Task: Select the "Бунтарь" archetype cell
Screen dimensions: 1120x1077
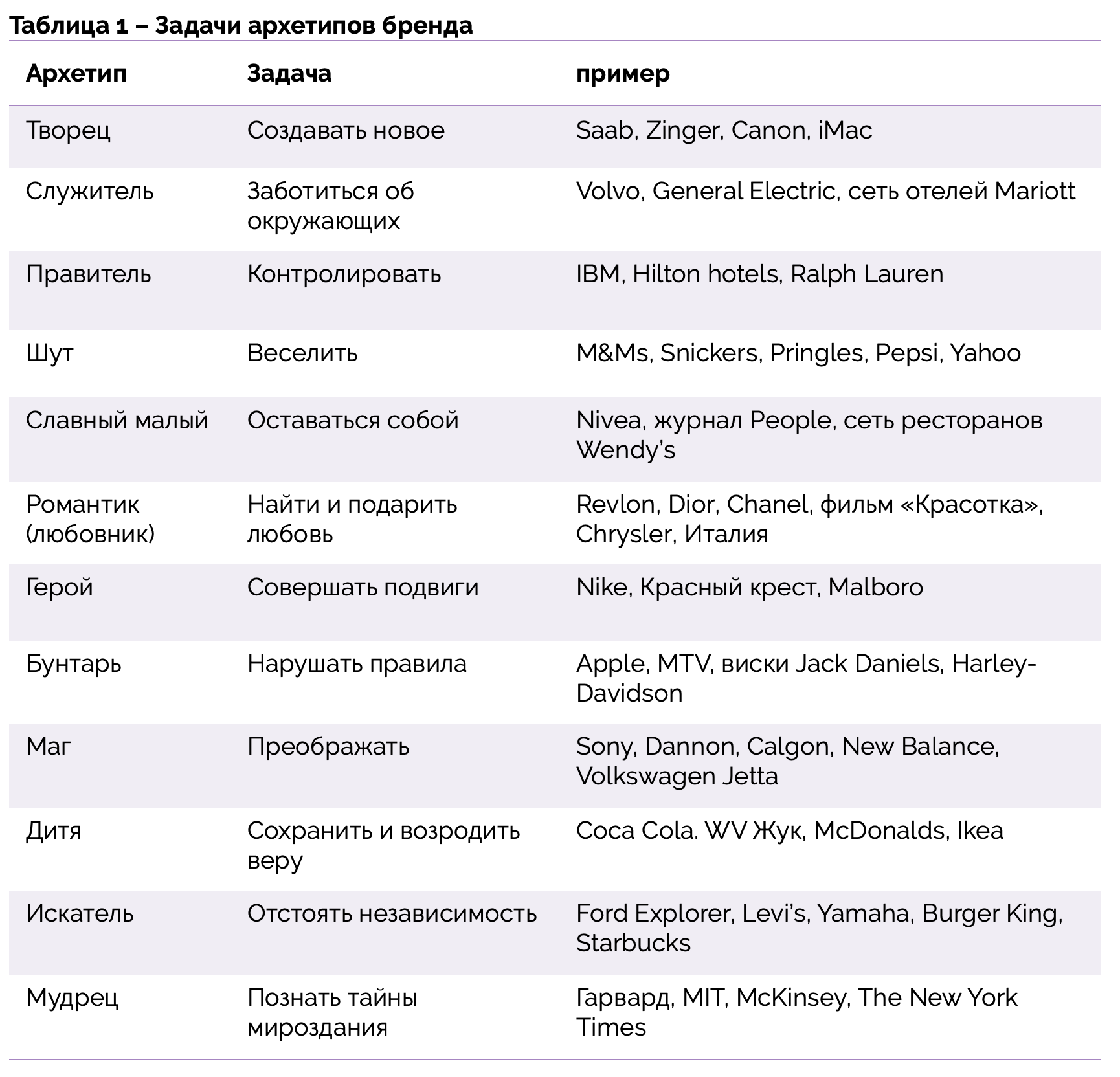Action: point(74,664)
